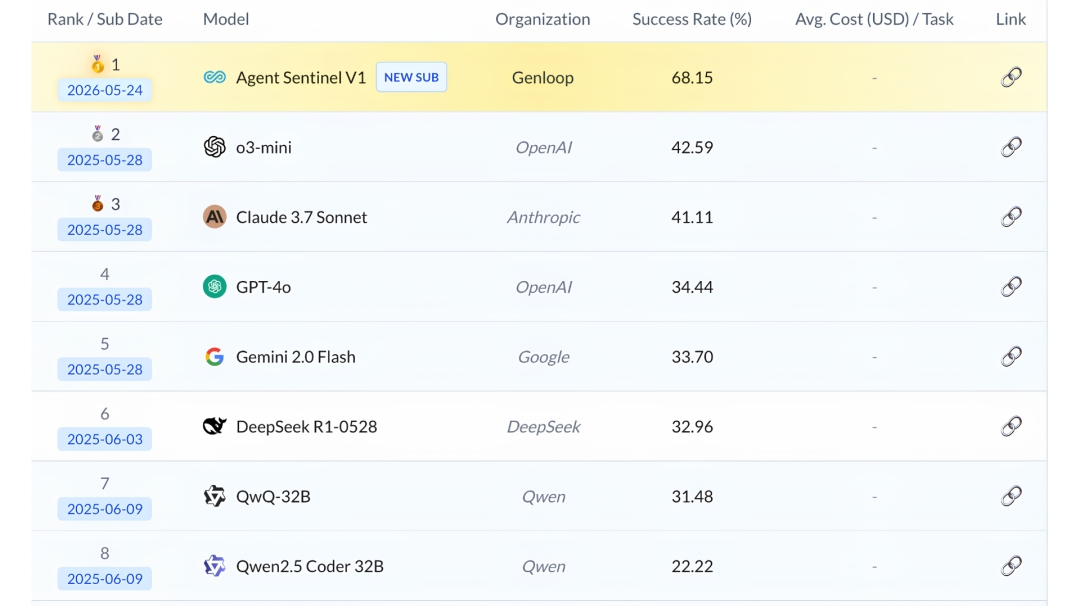
Task: Click the 34.44 success rate value
Action: click(692, 287)
